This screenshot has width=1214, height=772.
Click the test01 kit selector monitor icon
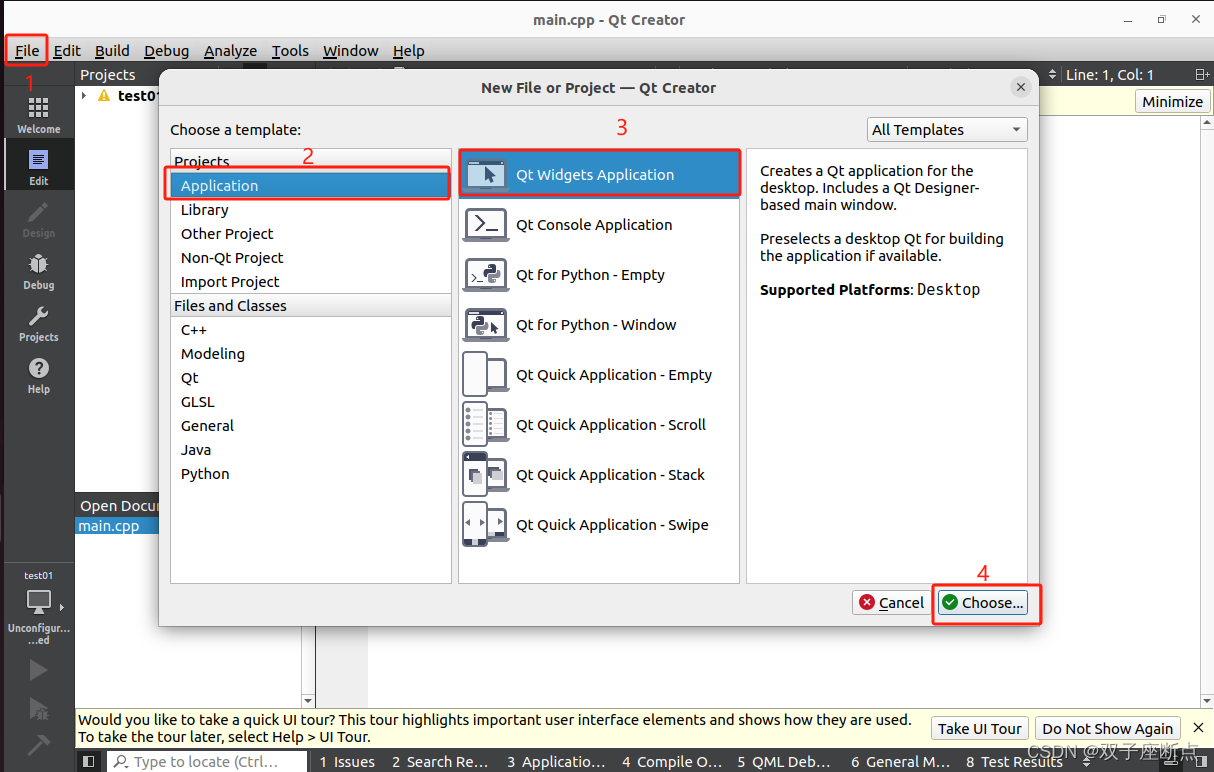coord(38,602)
